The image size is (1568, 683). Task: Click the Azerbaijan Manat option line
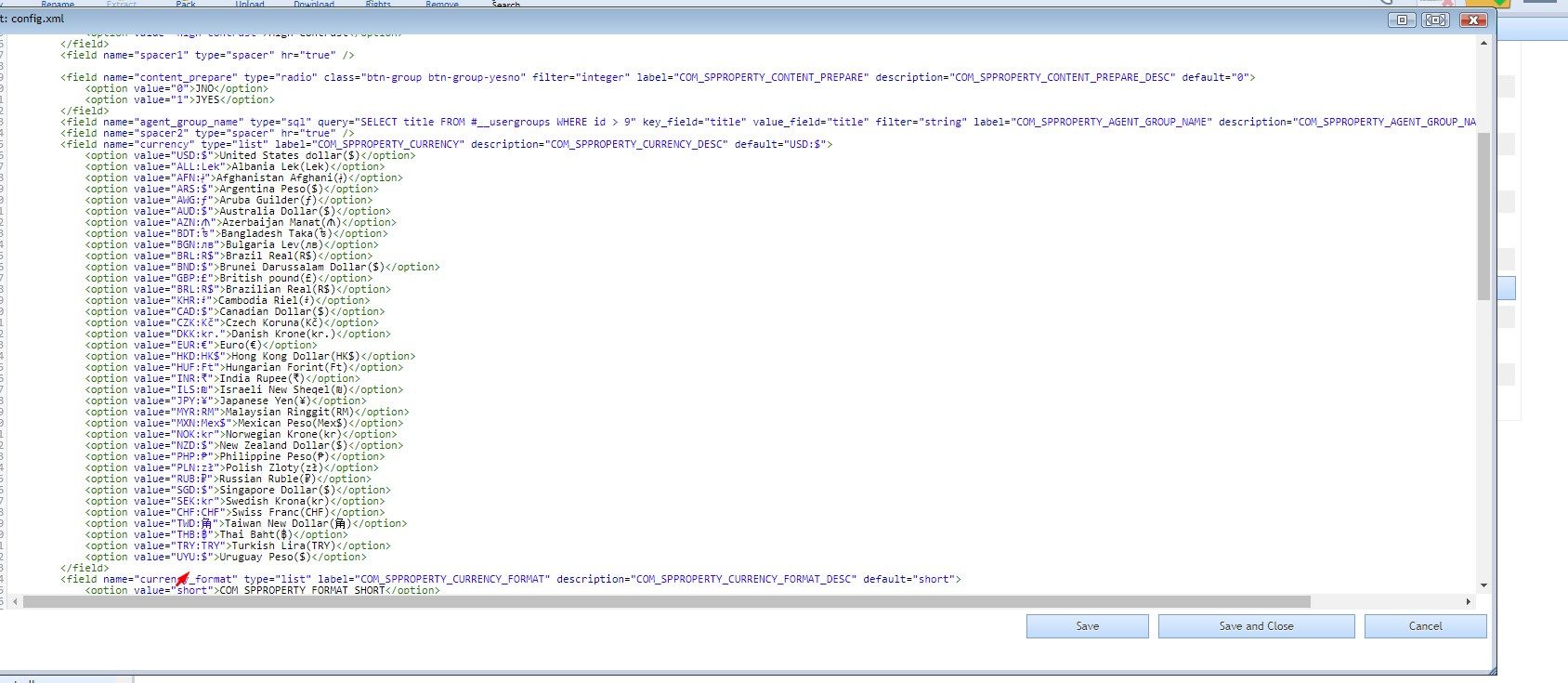pos(241,222)
